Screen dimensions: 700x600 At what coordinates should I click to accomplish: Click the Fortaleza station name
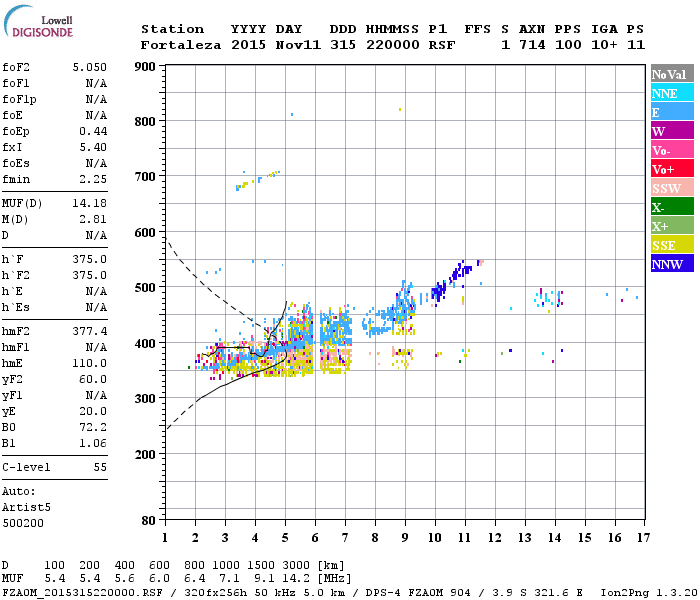tap(181, 45)
